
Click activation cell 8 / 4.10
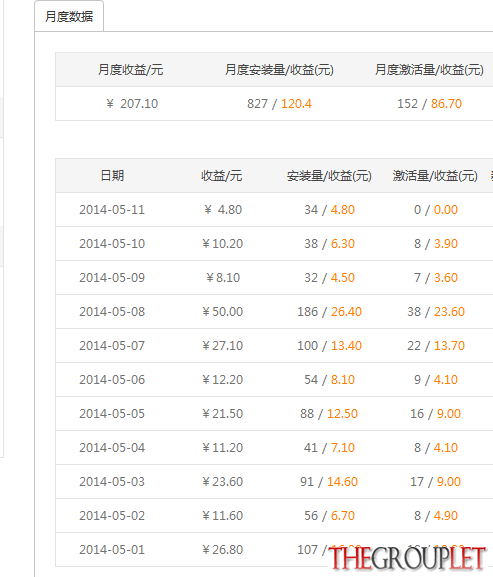(436, 448)
